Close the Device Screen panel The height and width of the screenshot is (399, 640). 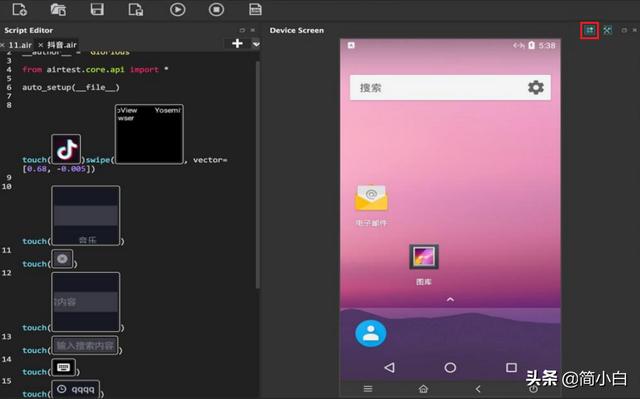tap(635, 30)
